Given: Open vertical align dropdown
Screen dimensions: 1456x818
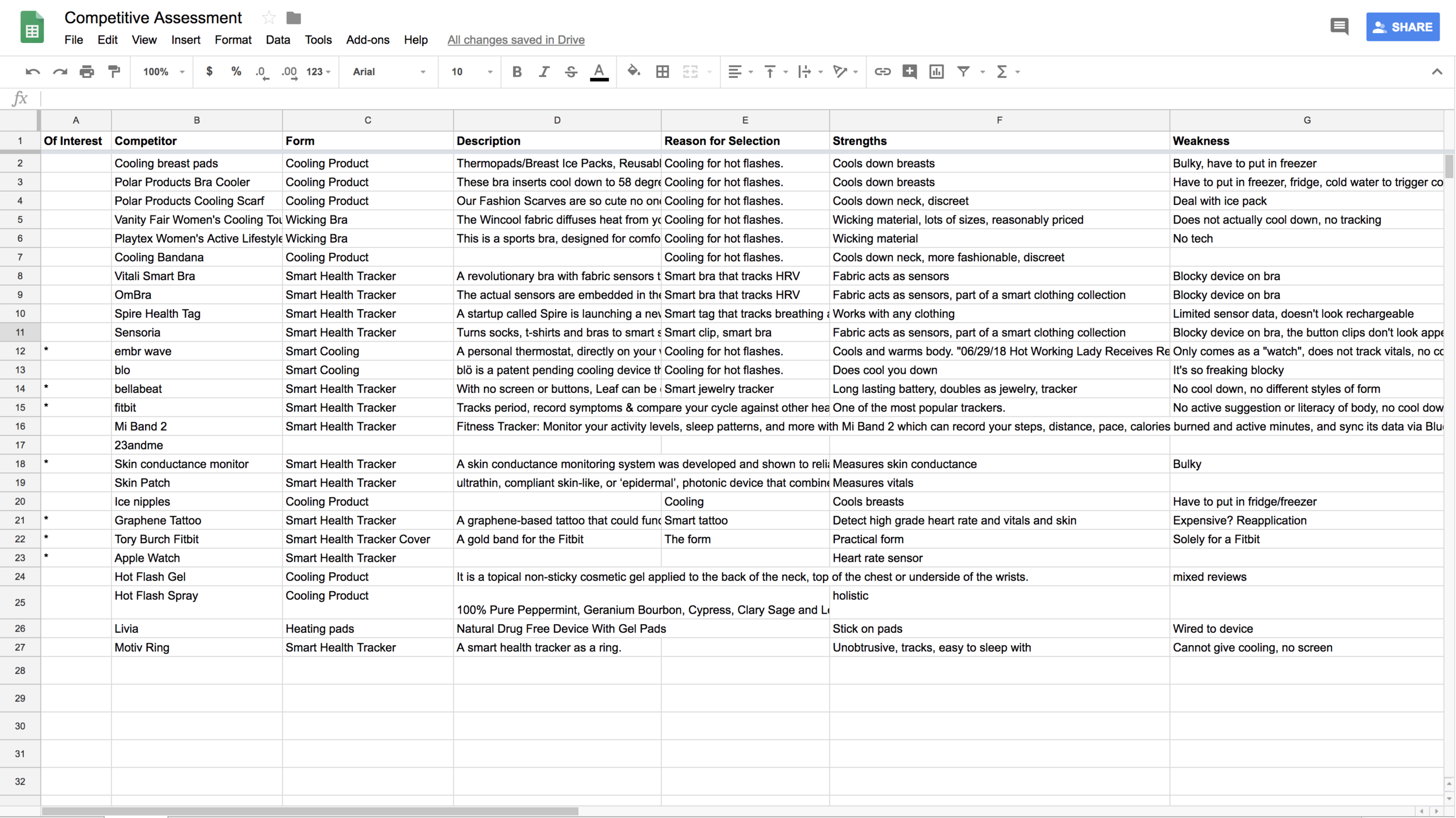Looking at the screenshot, I should pos(775,72).
